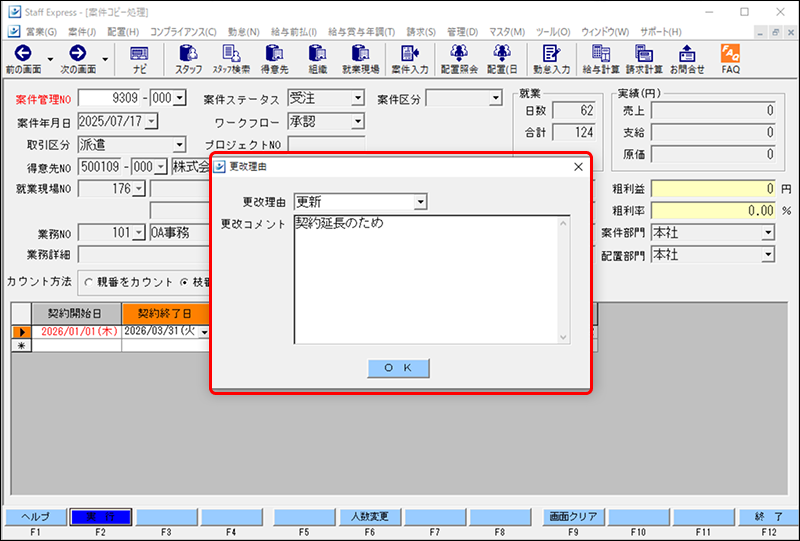Open the FAQ toolbar icon
This screenshot has width=800, height=541.
(730, 53)
